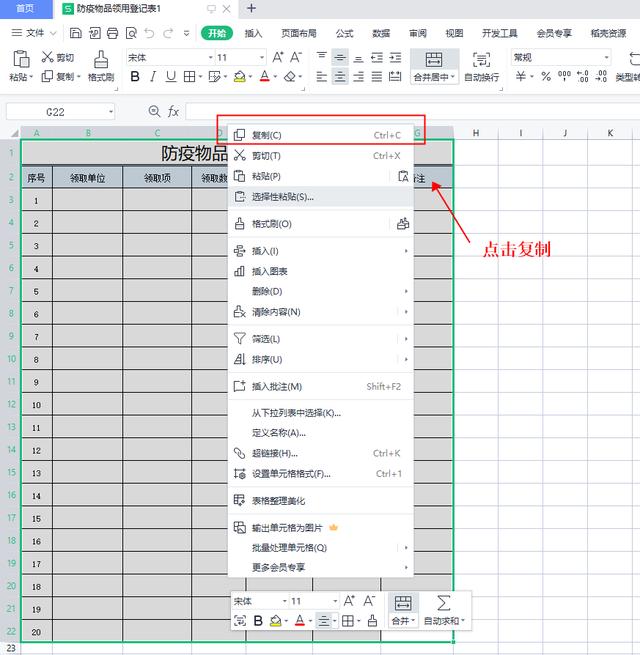Screen dimensions: 640x655
Task: Click the Redo arrow icon
Action: (168, 33)
